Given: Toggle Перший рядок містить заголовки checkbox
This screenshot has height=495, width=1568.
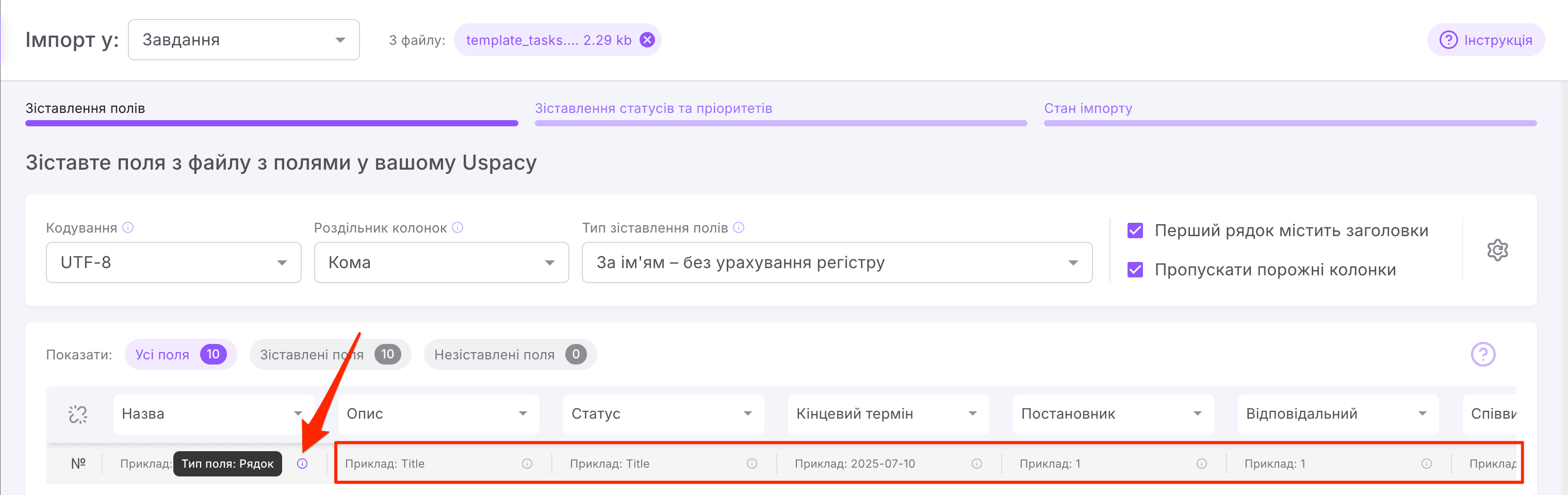Looking at the screenshot, I should coord(1135,231).
